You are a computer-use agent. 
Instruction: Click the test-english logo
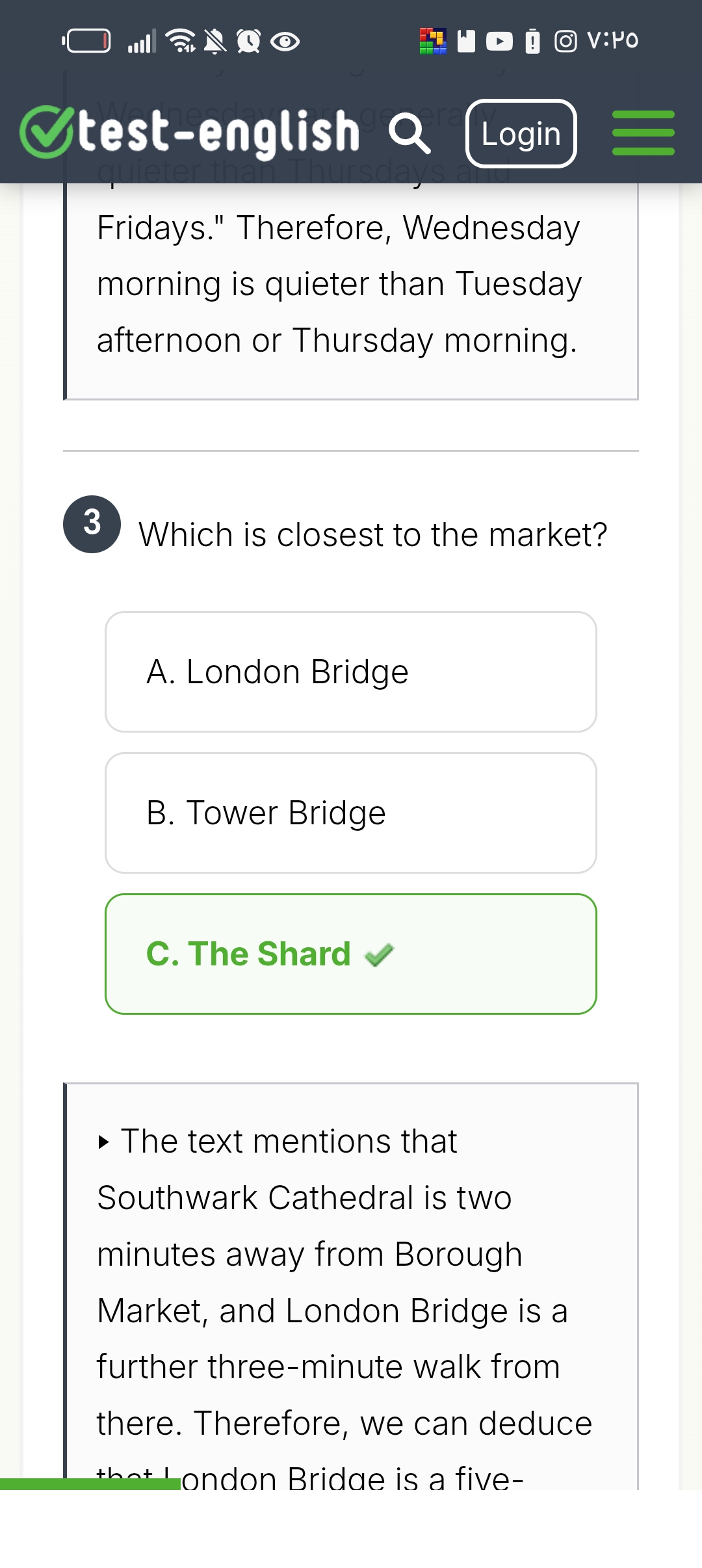point(190,133)
